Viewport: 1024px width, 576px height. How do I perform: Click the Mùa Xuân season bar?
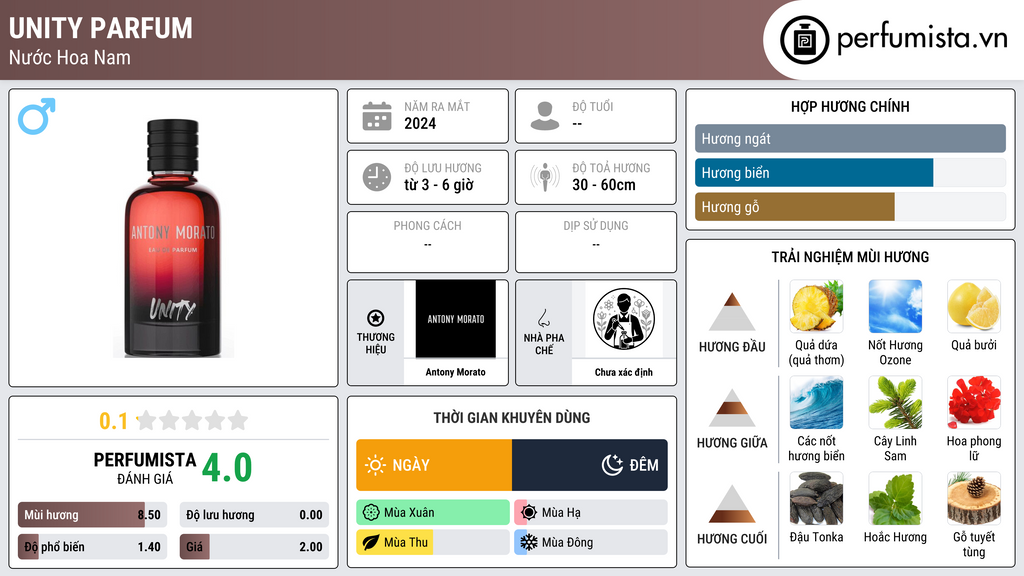click(x=433, y=513)
